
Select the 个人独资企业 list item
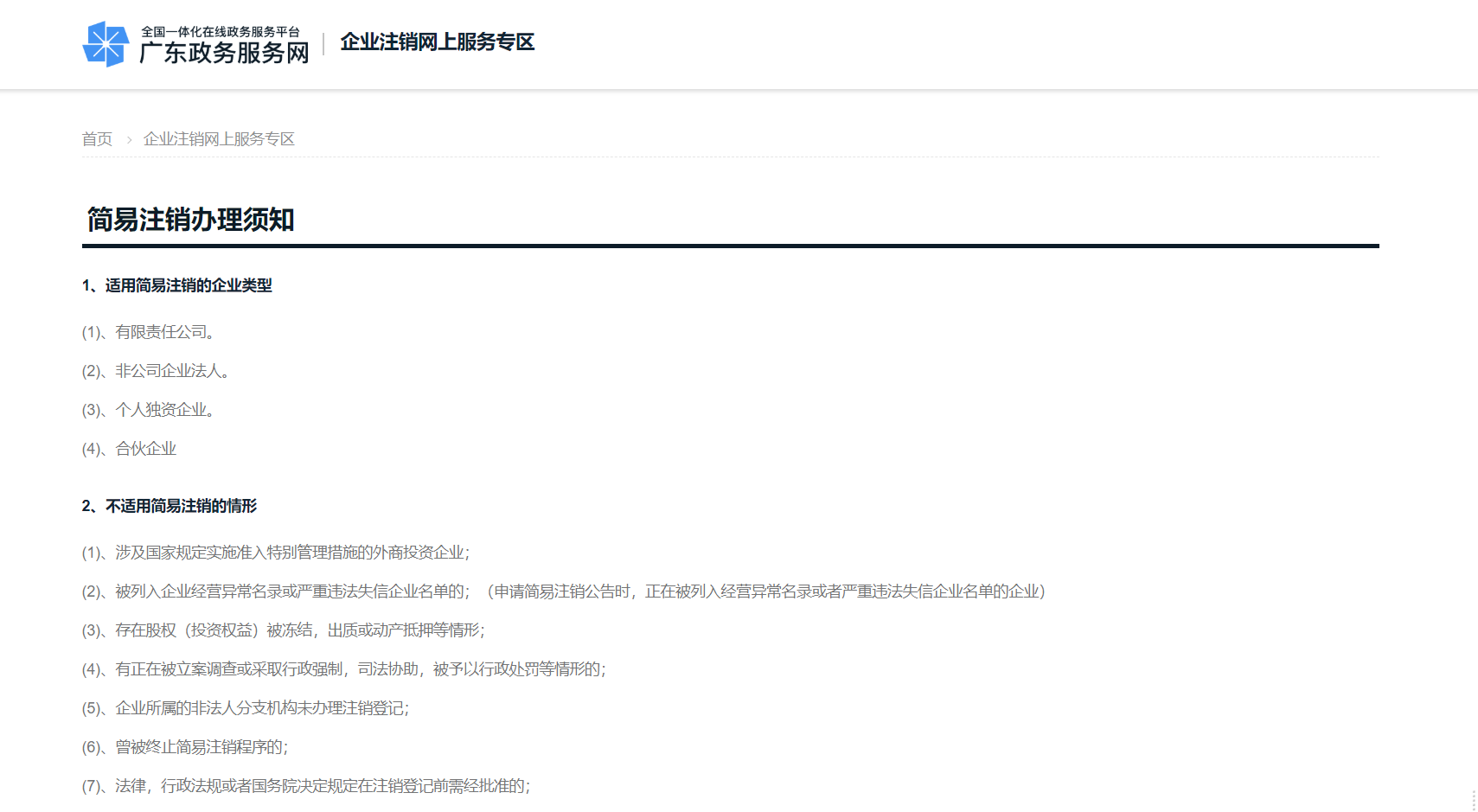(x=148, y=410)
